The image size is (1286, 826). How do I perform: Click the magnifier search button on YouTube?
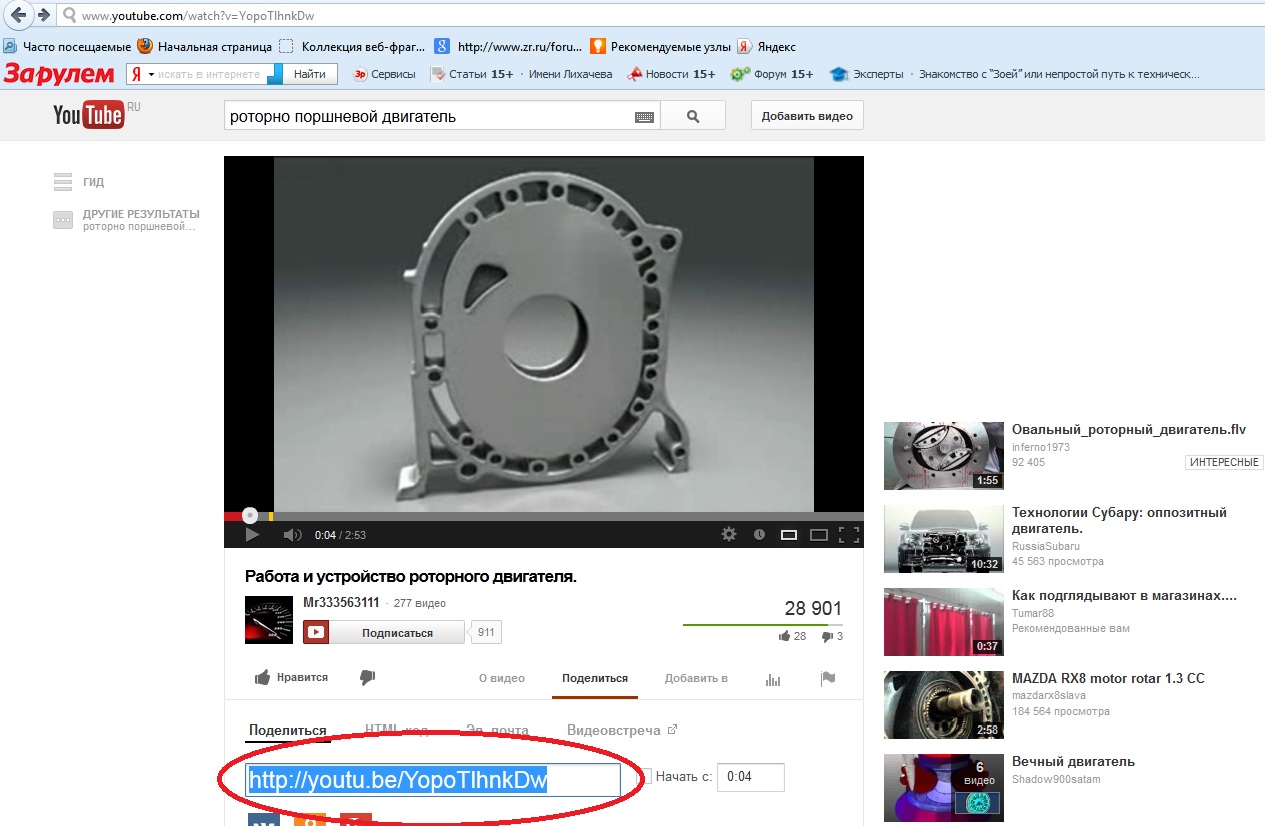(x=693, y=116)
